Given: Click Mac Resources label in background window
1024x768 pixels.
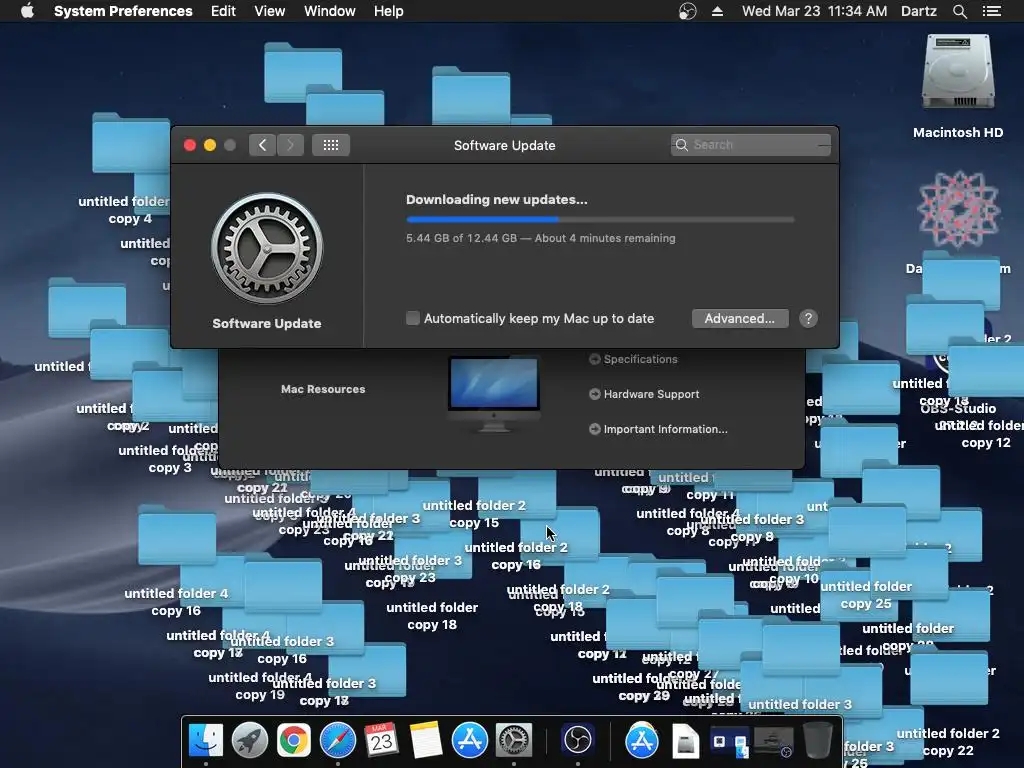Looking at the screenshot, I should point(323,389).
